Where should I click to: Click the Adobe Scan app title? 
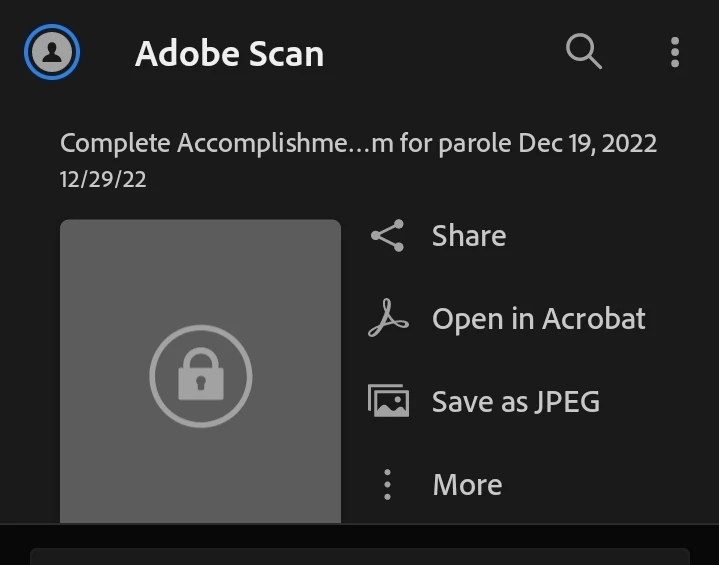pyautogui.click(x=229, y=53)
